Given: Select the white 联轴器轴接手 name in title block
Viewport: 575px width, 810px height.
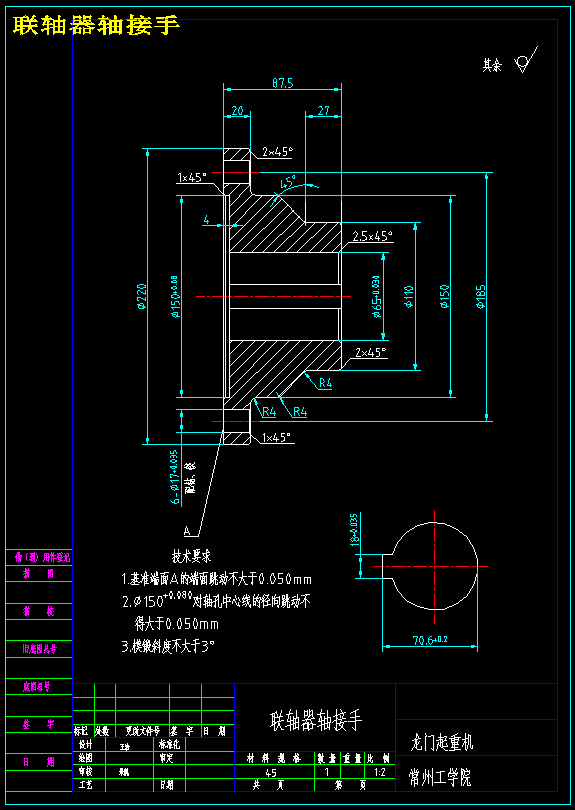Looking at the screenshot, I should (x=316, y=720).
